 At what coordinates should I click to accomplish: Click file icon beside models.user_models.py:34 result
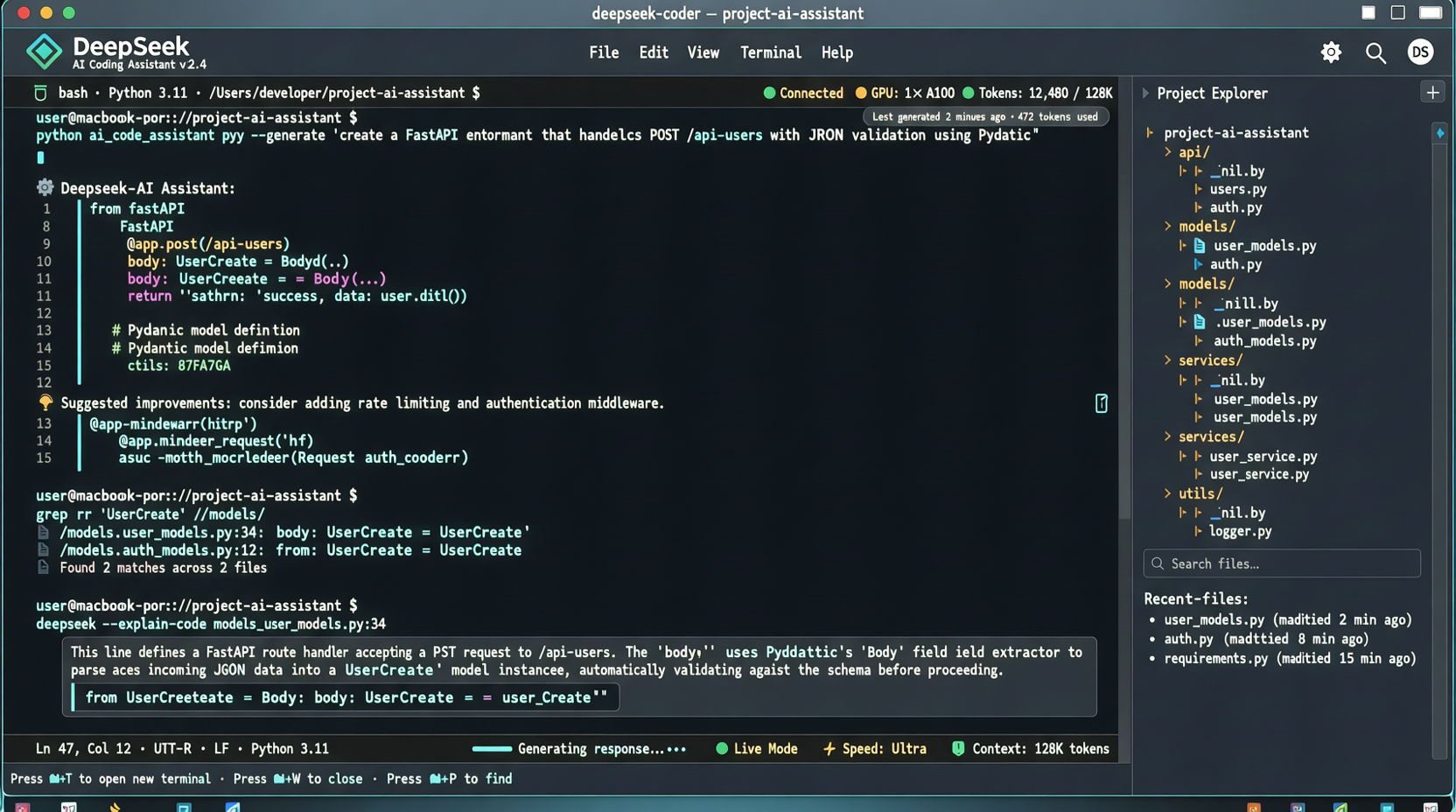43,532
